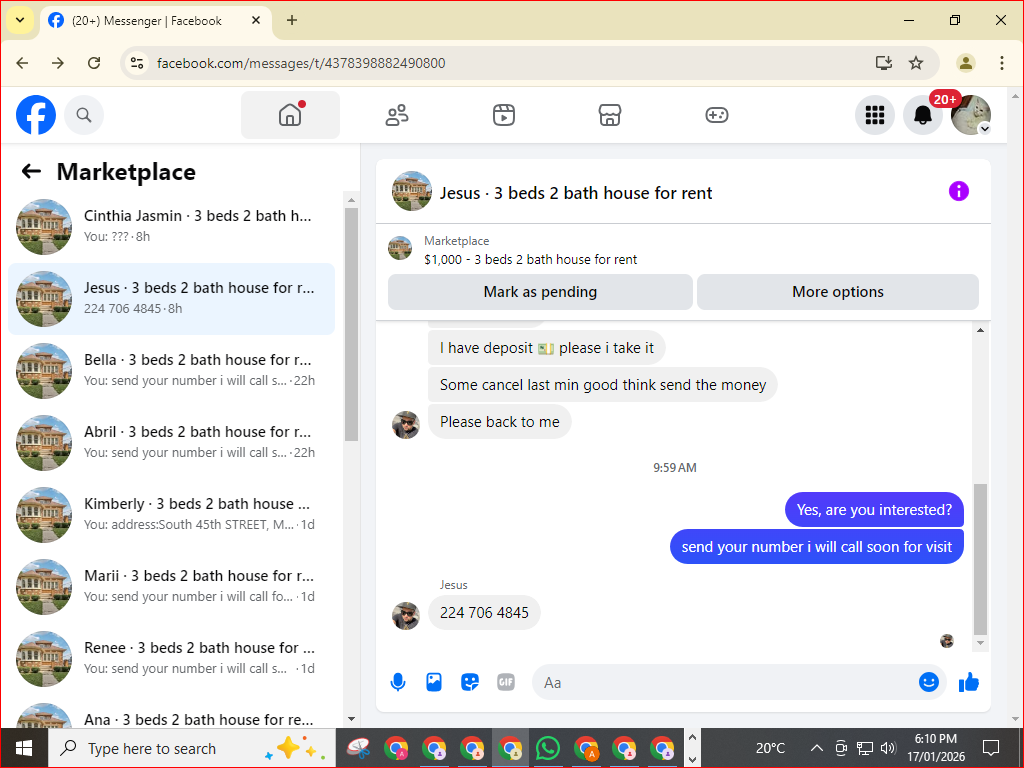Open the volume speaker tray icon

click(888, 748)
